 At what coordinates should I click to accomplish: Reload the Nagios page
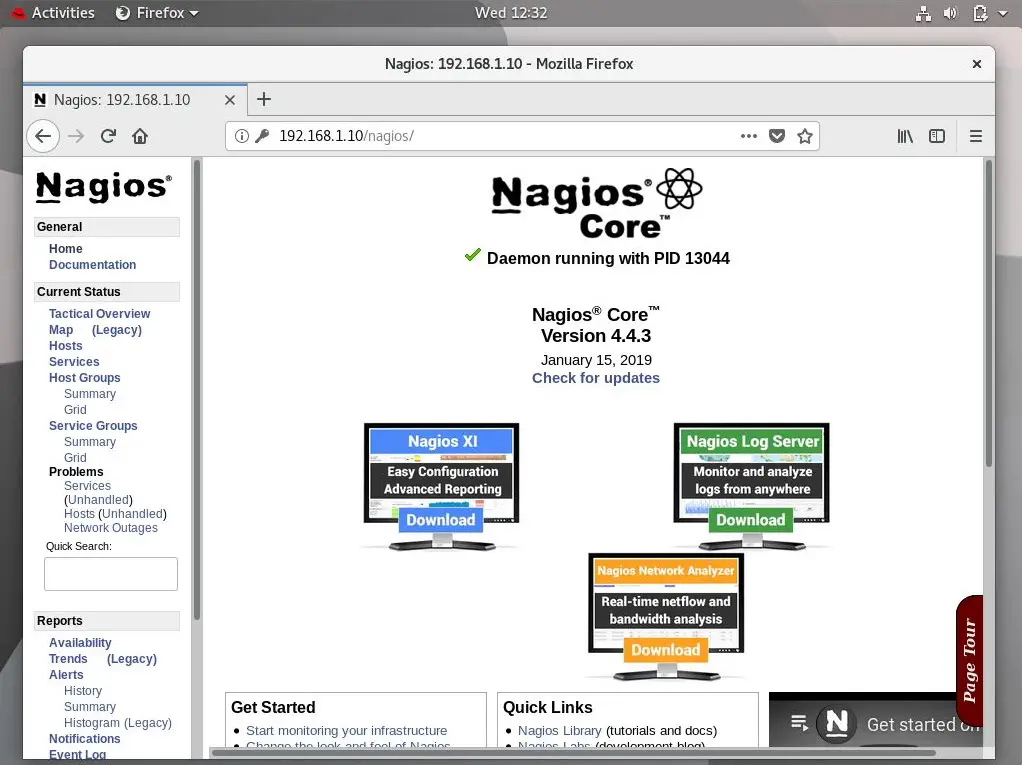[108, 136]
